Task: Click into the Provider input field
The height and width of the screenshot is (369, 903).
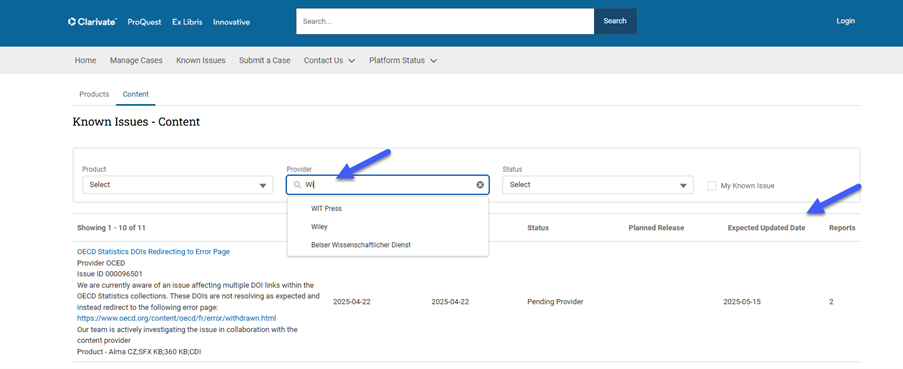Action: click(388, 185)
